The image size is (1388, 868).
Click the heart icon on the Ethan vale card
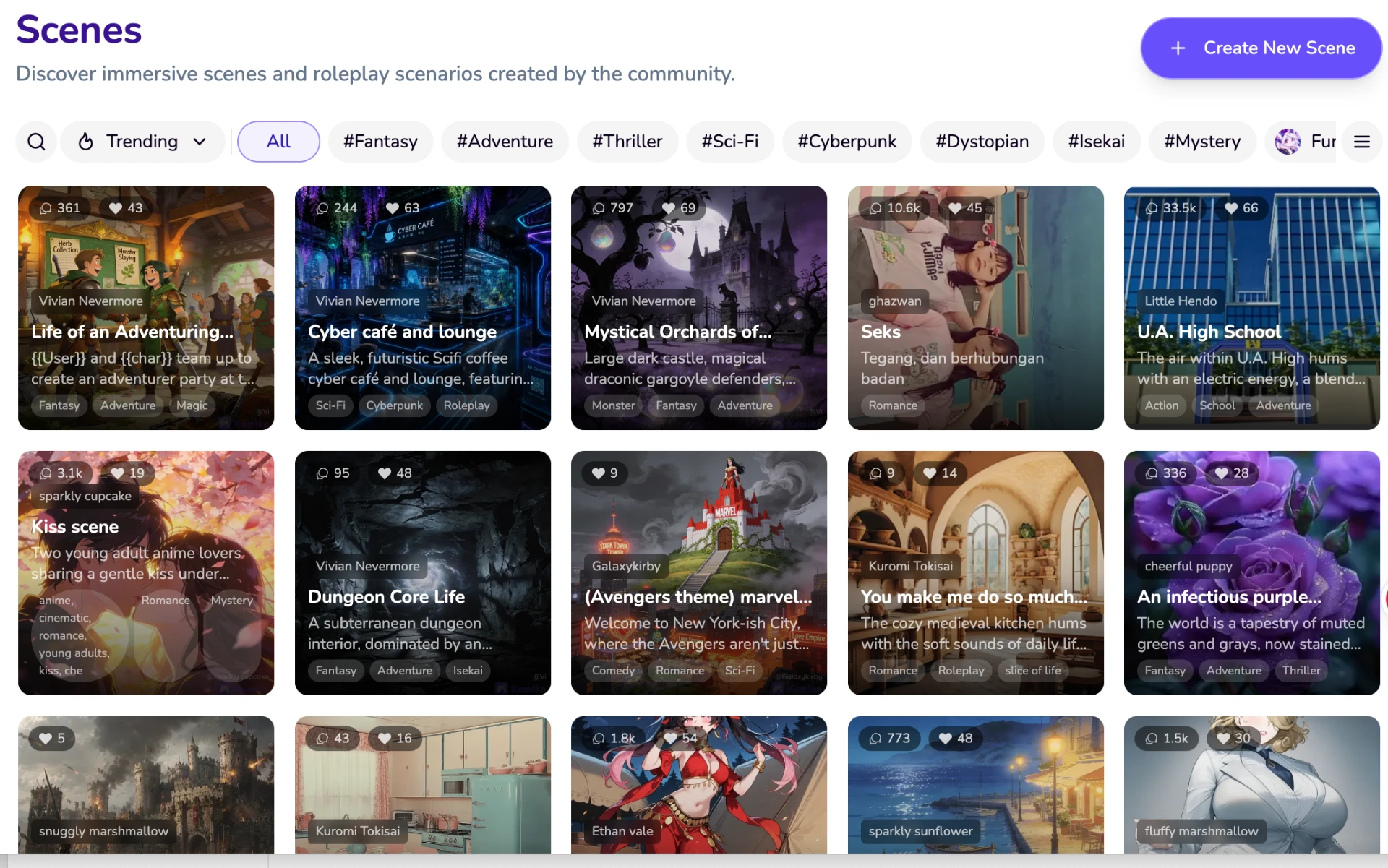click(671, 739)
